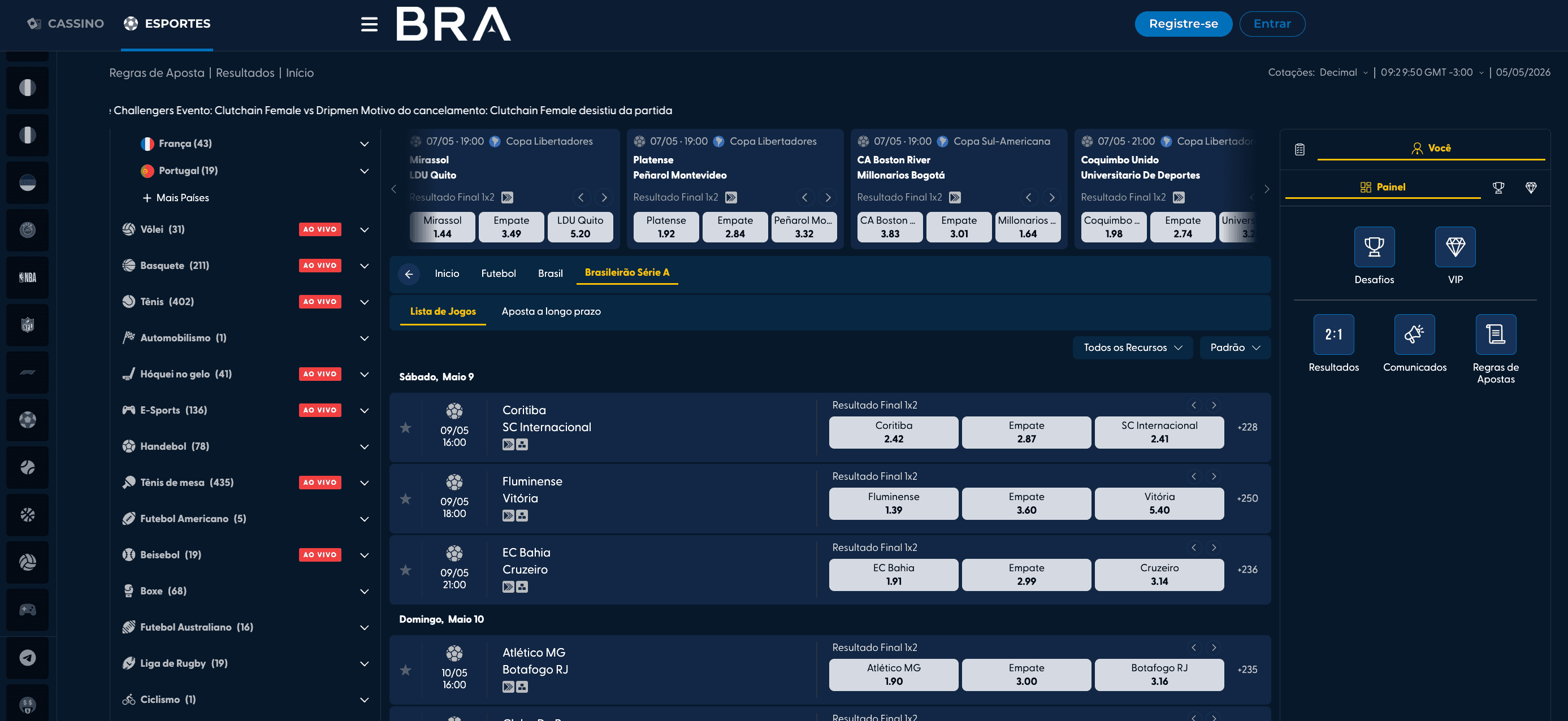This screenshot has height=721, width=1568.
Task: Advance featured matches carousel right arrow
Action: (1267, 189)
